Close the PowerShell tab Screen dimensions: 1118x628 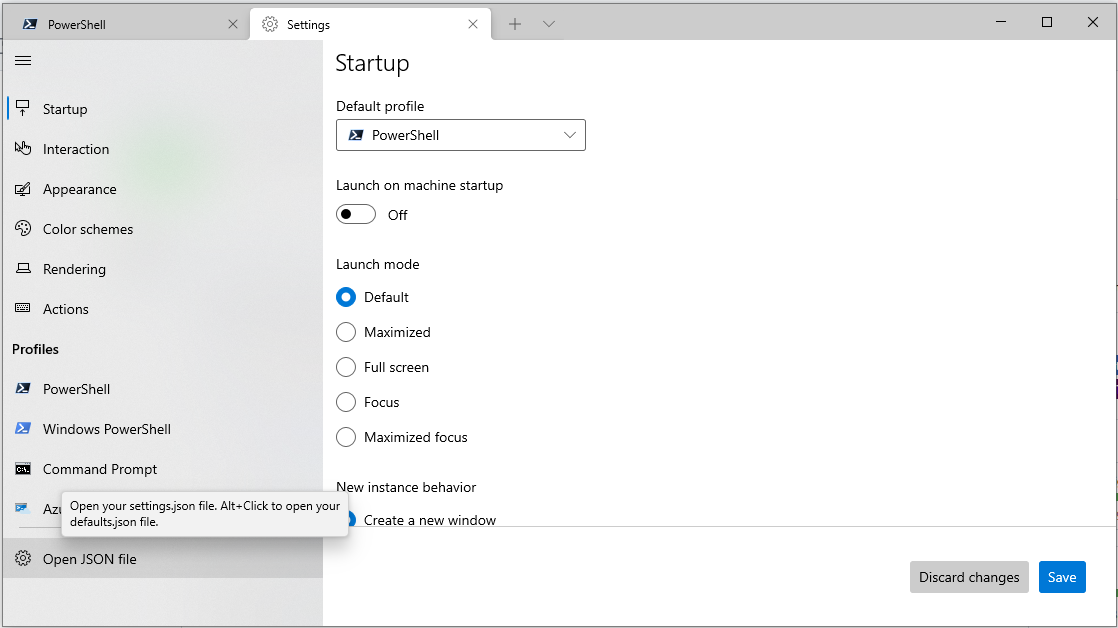point(232,24)
